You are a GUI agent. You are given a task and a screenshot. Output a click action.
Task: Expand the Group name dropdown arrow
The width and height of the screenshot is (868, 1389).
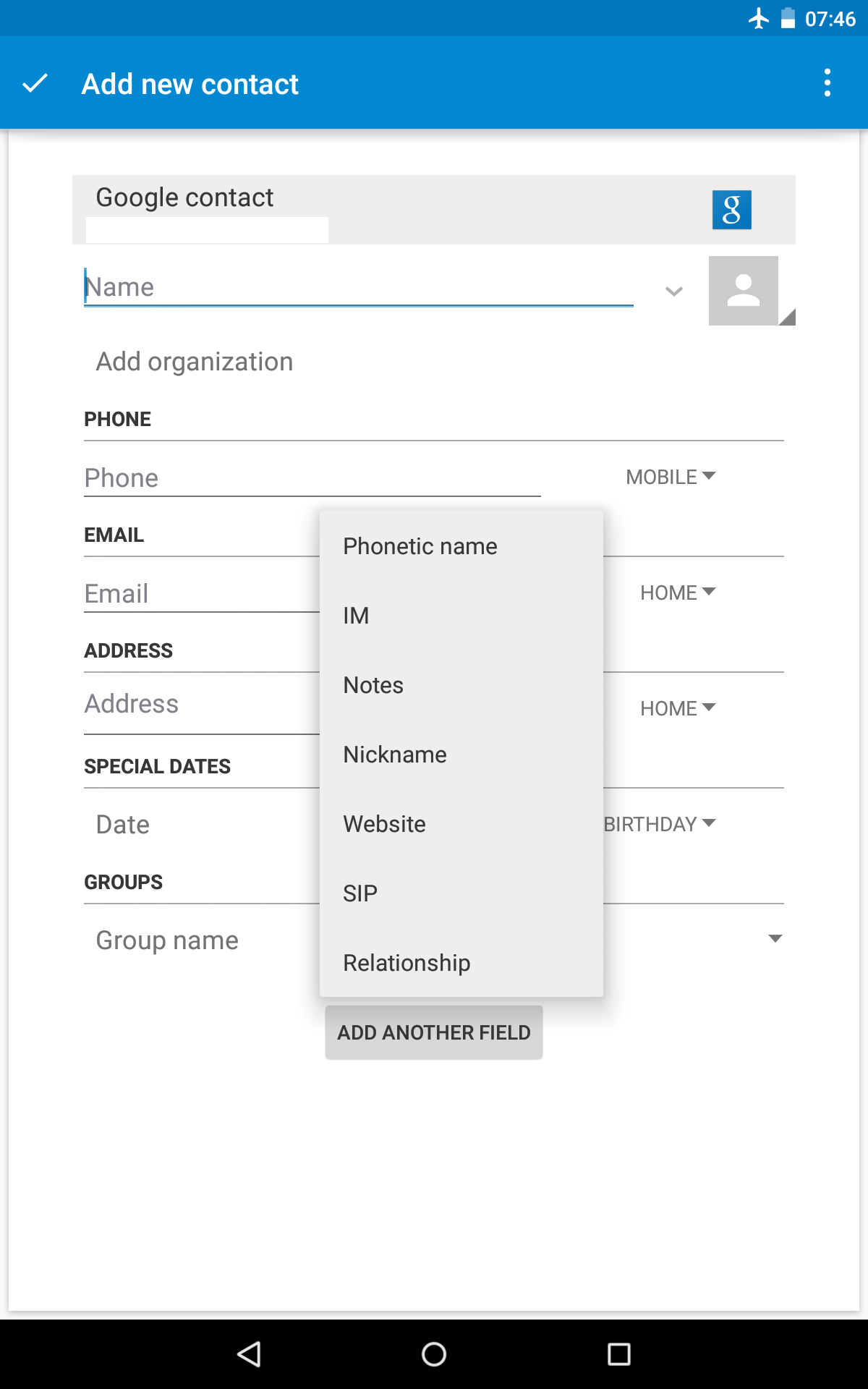tap(775, 939)
